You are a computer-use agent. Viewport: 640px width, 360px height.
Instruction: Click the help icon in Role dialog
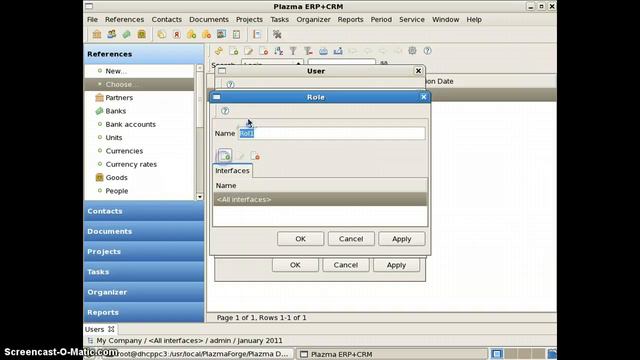(225, 111)
